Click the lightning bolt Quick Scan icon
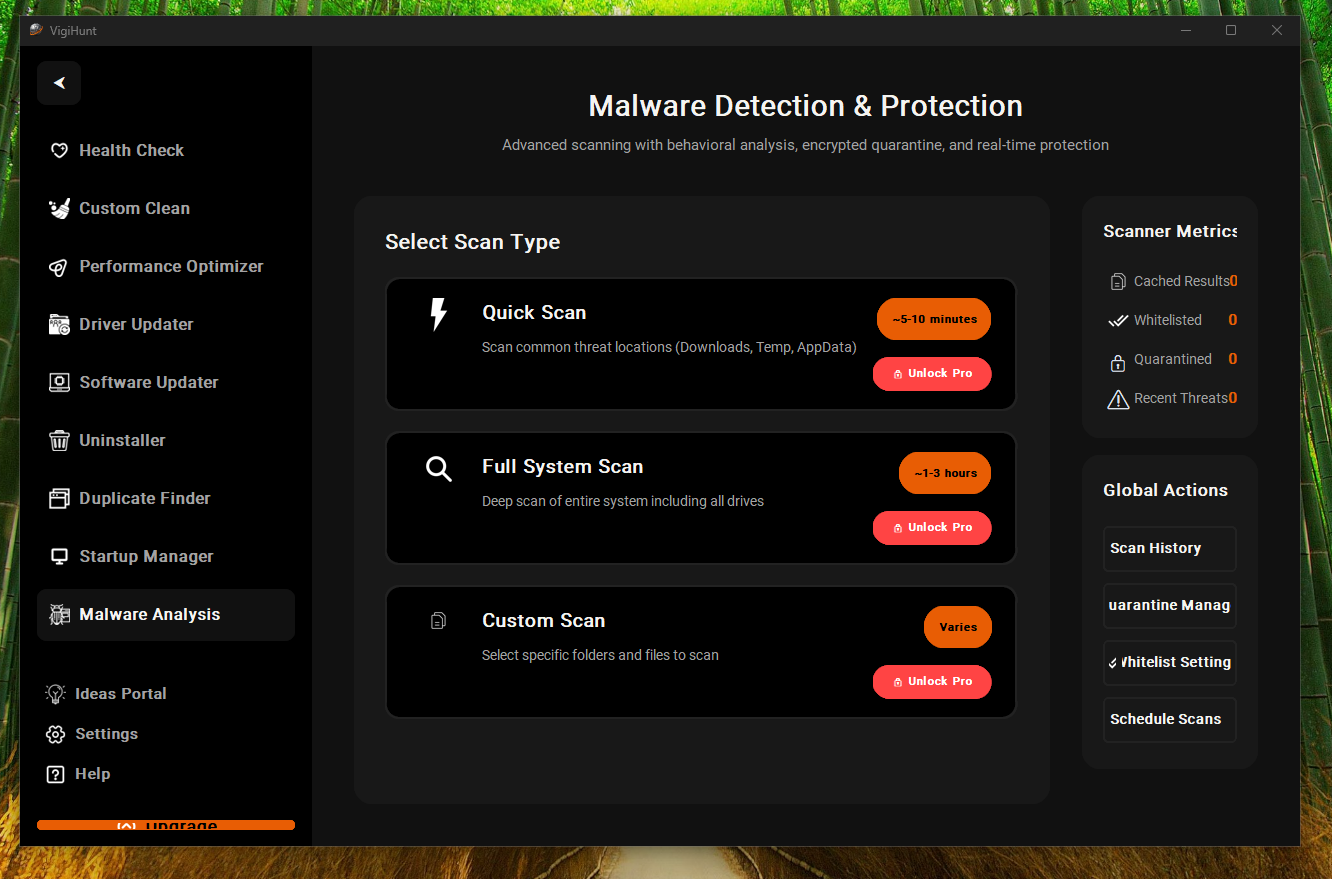Image resolution: width=1332 pixels, height=879 pixels. point(438,314)
